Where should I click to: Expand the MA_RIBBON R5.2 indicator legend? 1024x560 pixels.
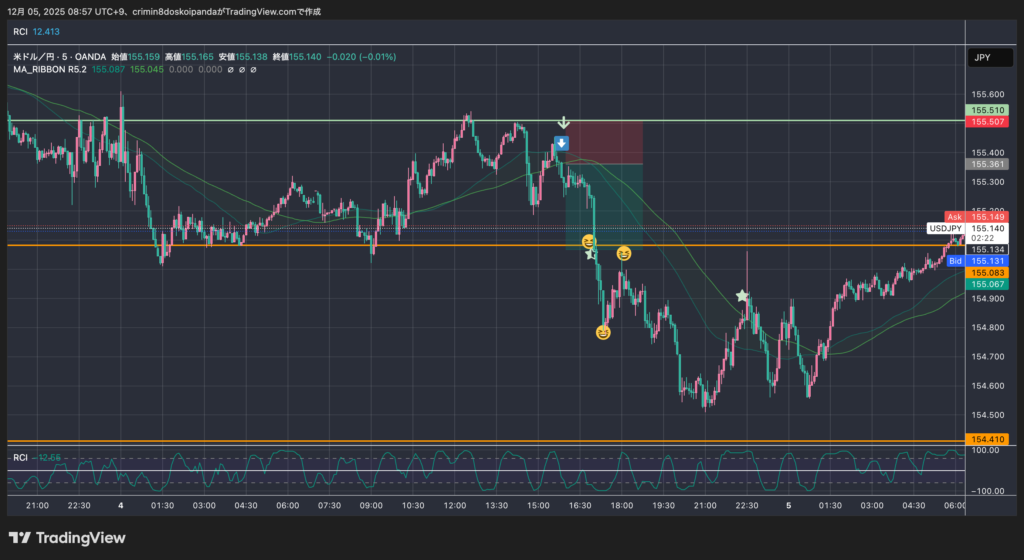(x=50, y=70)
